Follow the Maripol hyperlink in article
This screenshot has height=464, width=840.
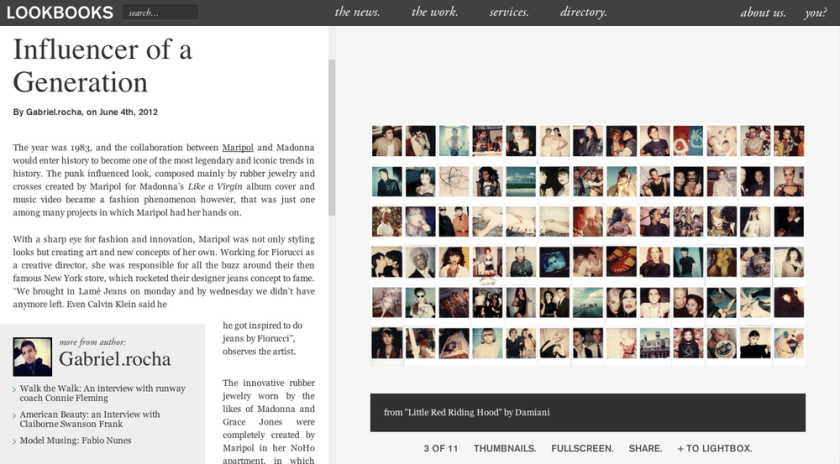237,147
